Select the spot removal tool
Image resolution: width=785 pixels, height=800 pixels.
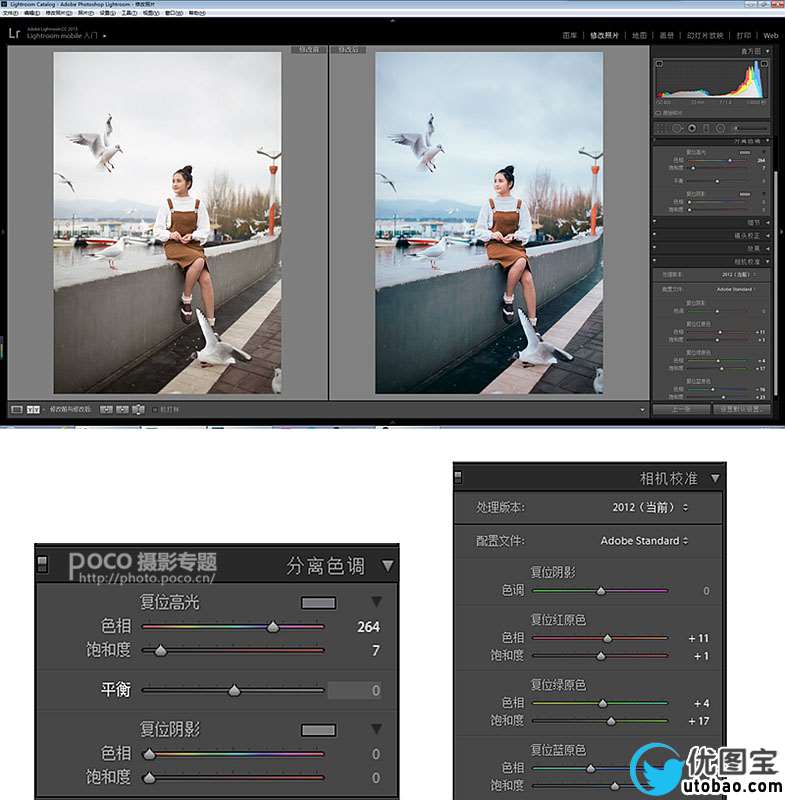[x=677, y=128]
